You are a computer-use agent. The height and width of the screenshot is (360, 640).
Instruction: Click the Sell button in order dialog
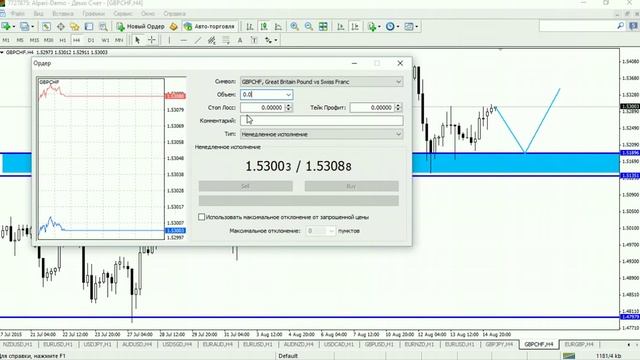coord(245,186)
